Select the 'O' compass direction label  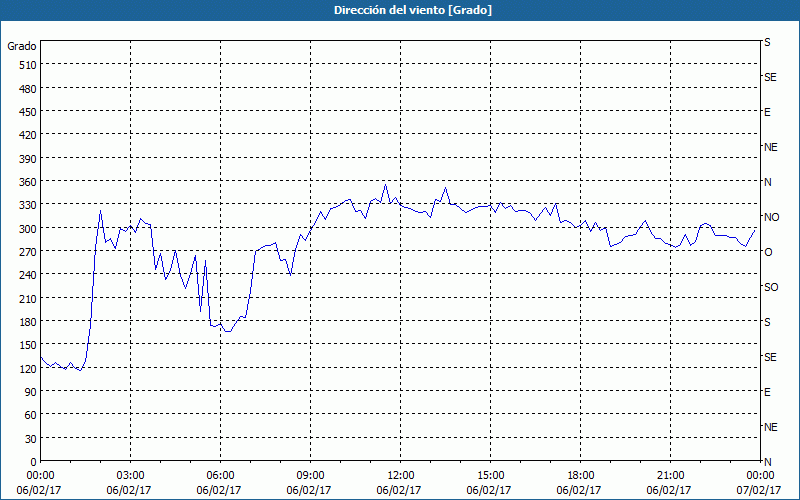[x=767, y=252]
